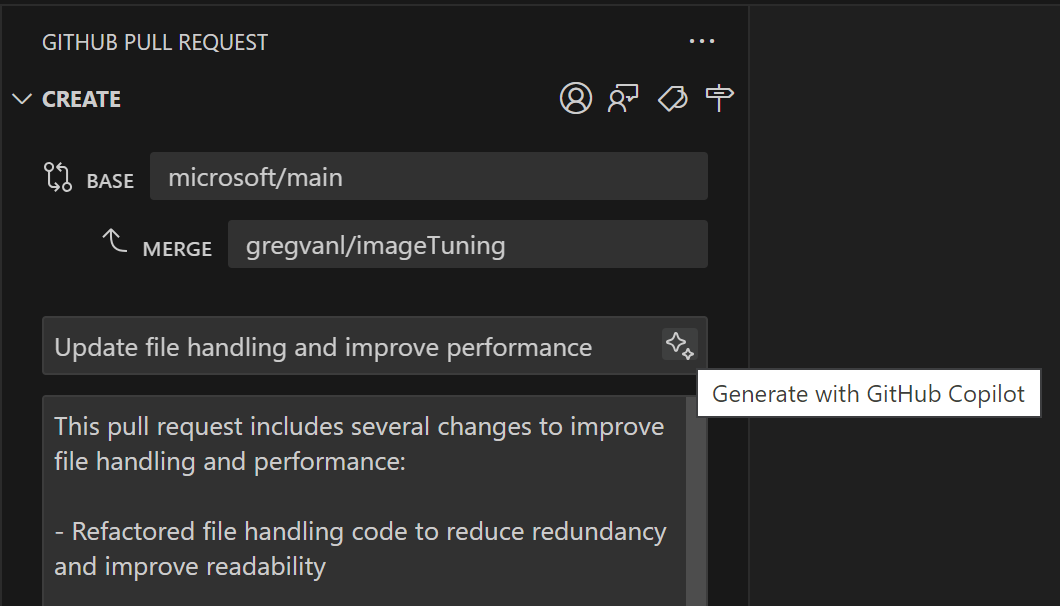Set a milestone with the signpost icon
Viewport: 1060px width, 606px height.
coord(720,98)
